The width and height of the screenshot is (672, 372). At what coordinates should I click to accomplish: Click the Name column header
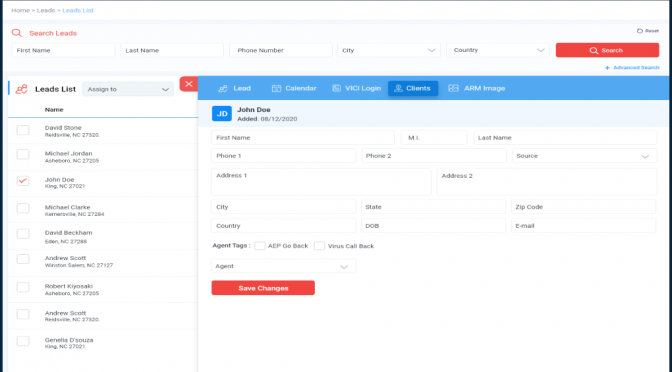pos(54,110)
